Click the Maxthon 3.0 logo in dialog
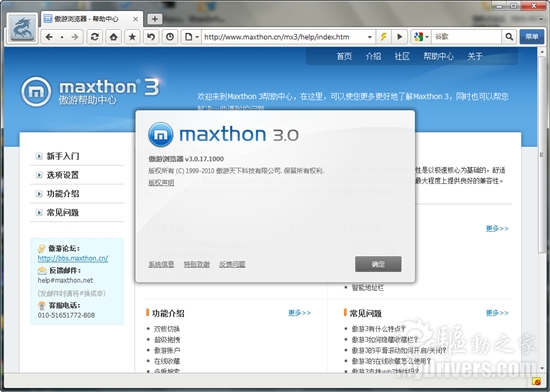This screenshot has width=550, height=392. pos(223,134)
